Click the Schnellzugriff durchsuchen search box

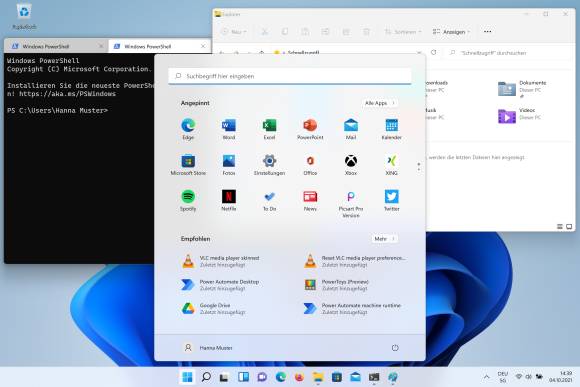pyautogui.click(x=508, y=53)
